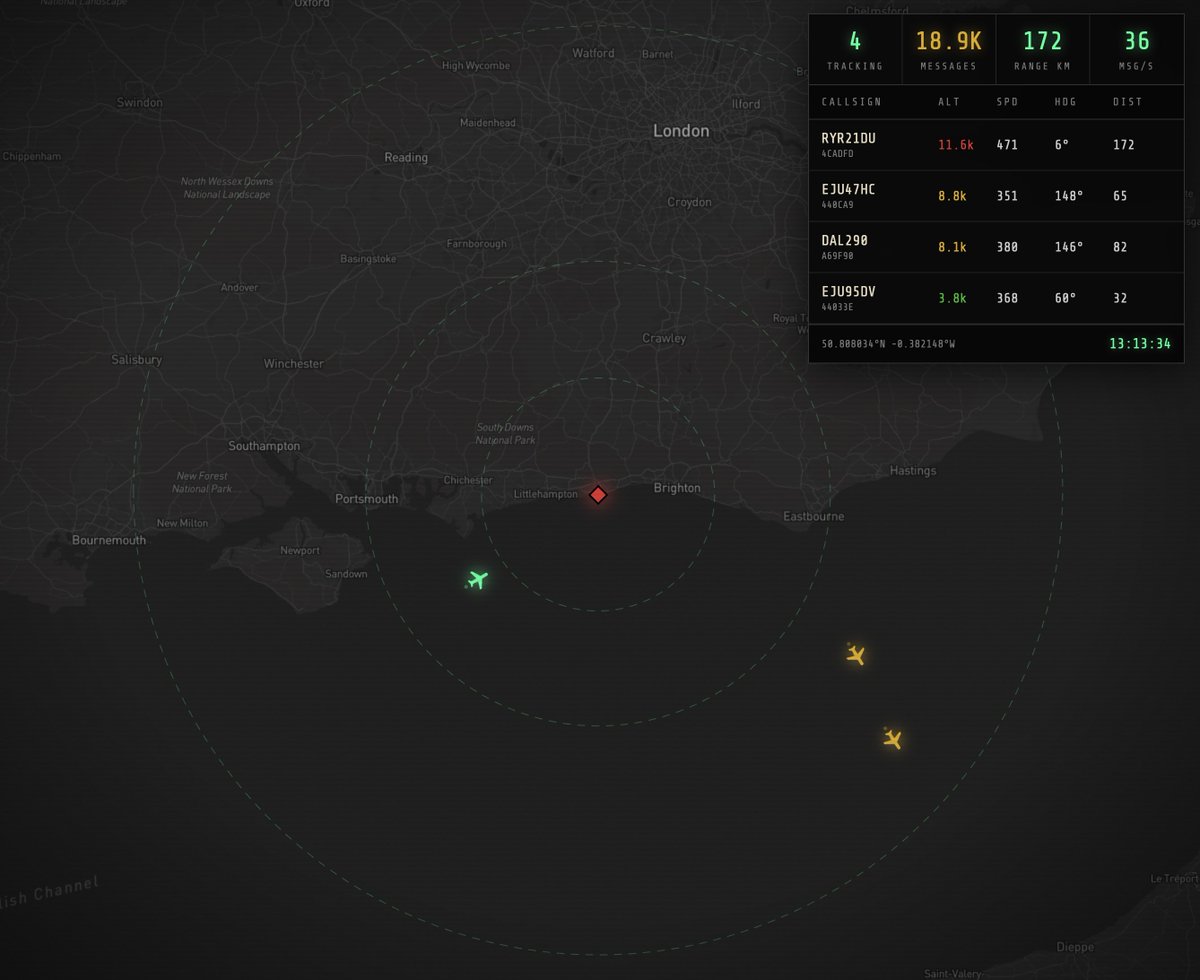Click the New Forest National Park label
Screen dimensions: 1200x980
(201, 483)
